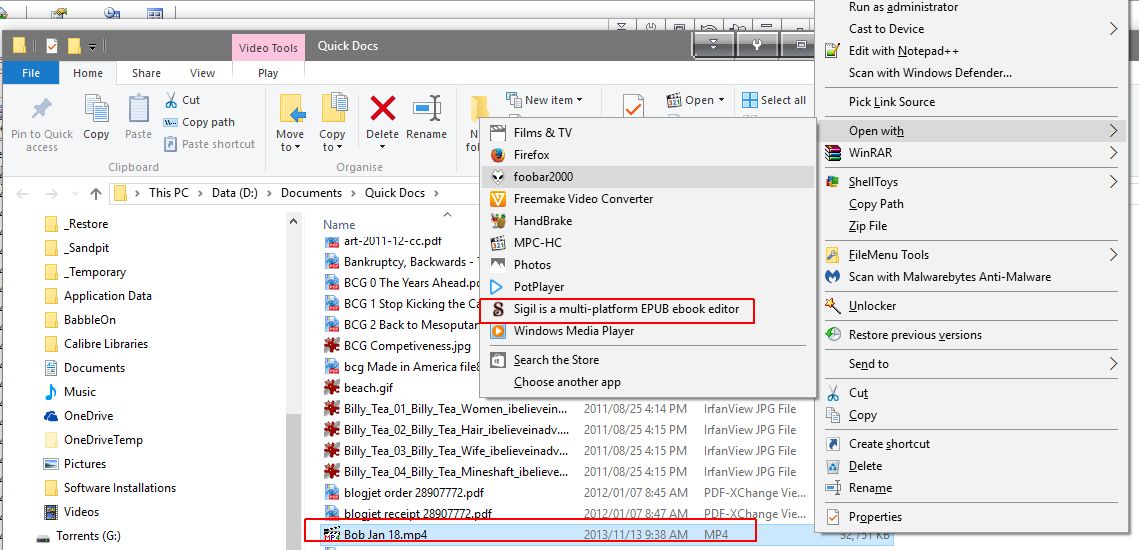Click the Firefox logo icon
Viewport: 1139px width, 550px height.
pyautogui.click(x=498, y=155)
